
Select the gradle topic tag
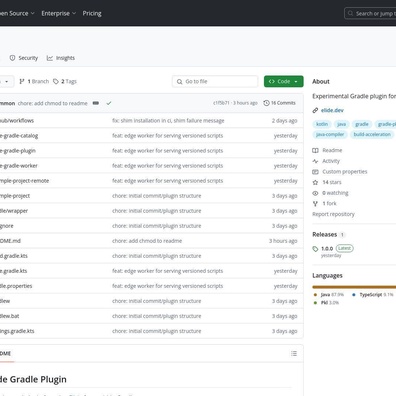(362, 124)
